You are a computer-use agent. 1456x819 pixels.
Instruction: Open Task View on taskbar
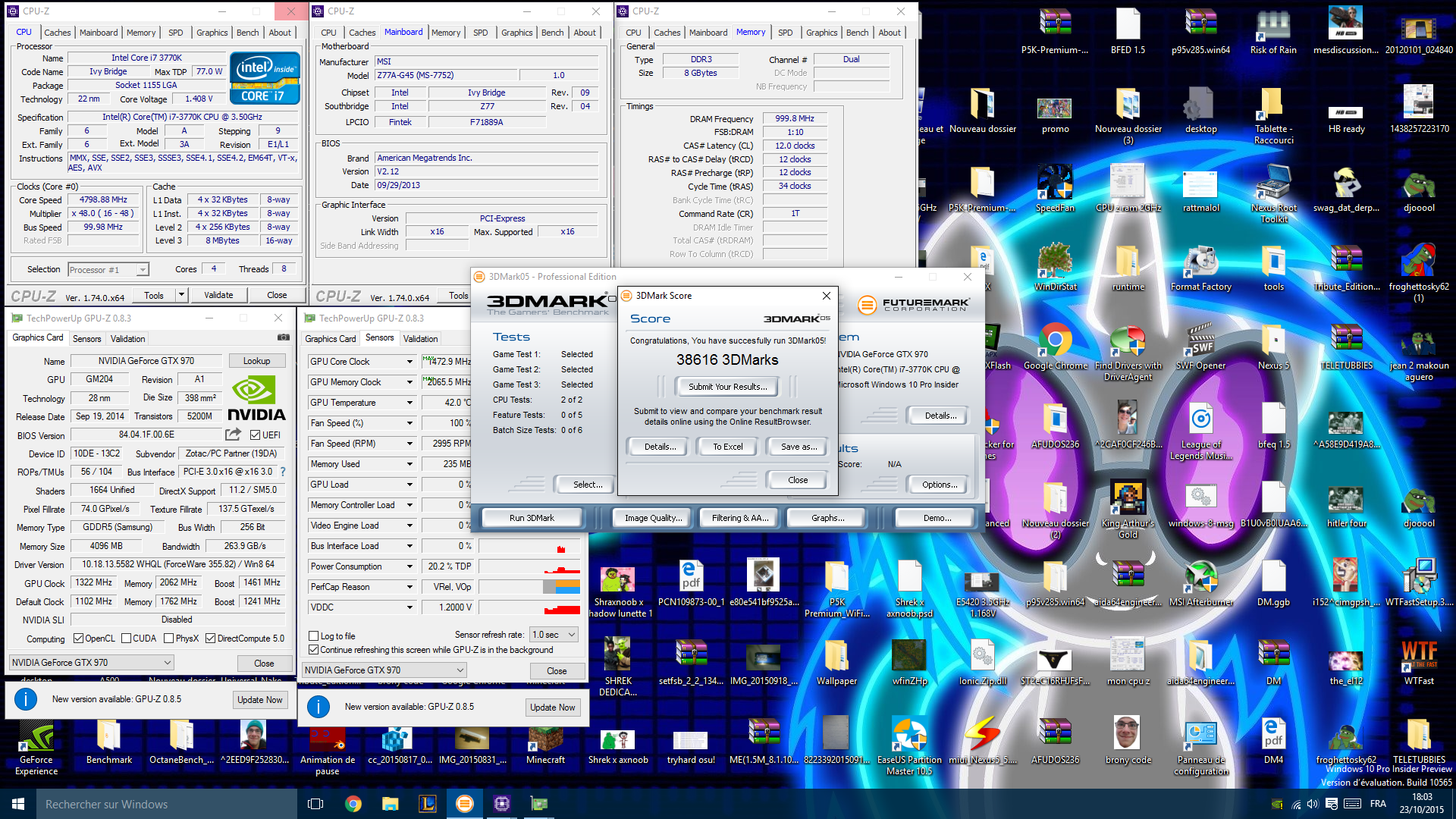coord(315,804)
